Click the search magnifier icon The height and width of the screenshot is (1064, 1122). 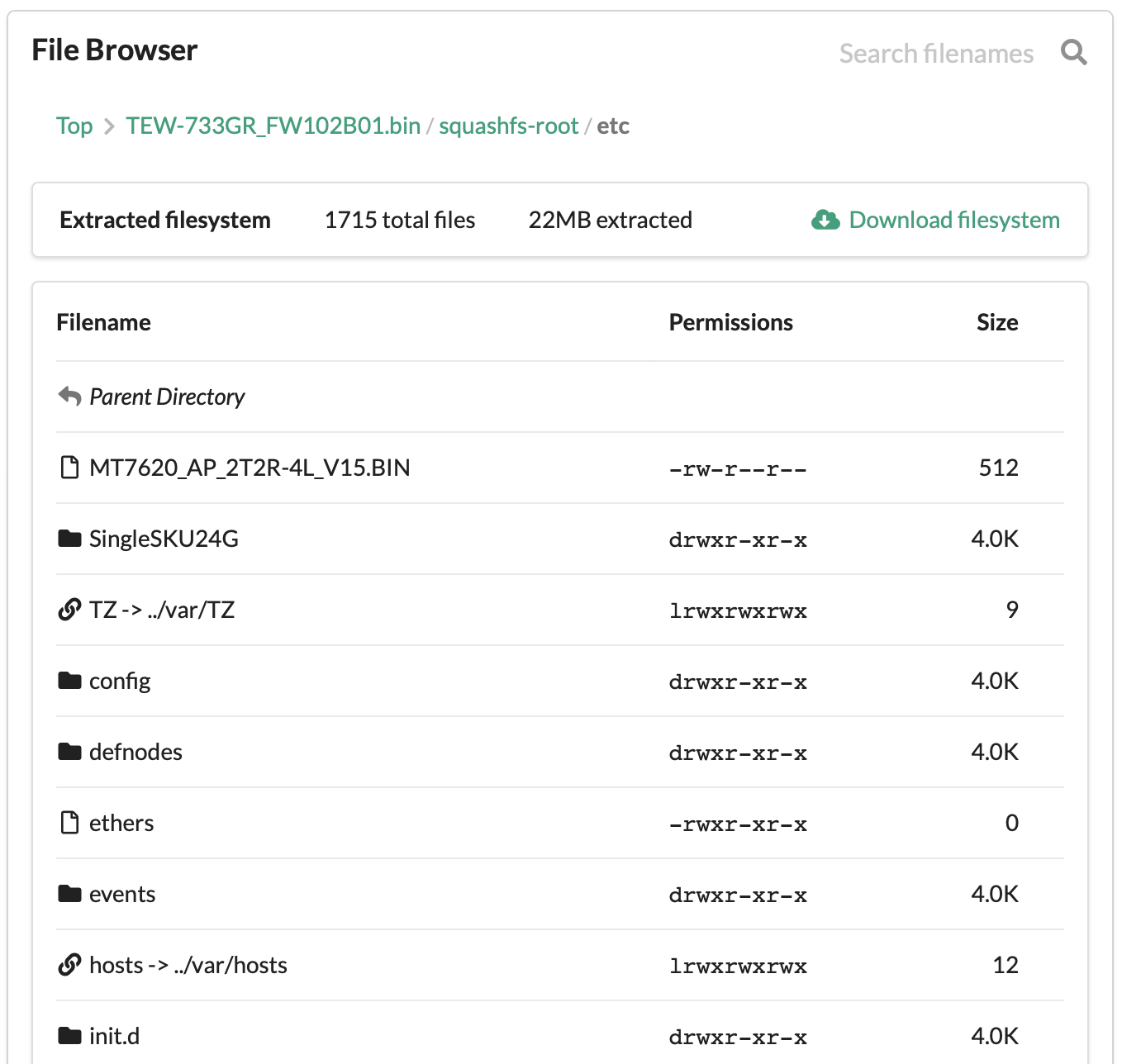coord(1073,53)
